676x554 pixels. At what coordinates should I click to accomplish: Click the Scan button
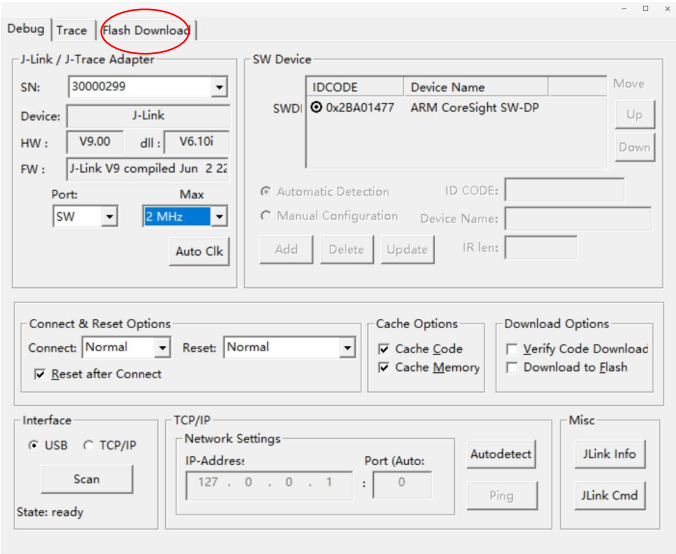[87, 479]
